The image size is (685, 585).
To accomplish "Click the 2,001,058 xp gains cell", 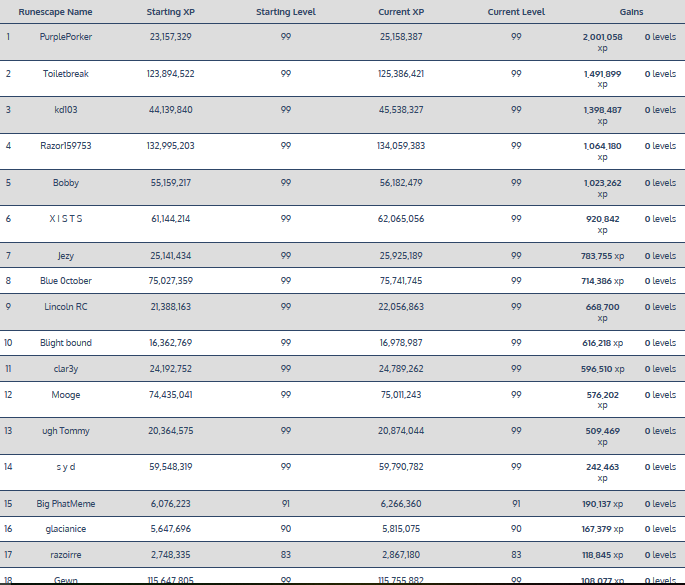I will tap(602, 41).
